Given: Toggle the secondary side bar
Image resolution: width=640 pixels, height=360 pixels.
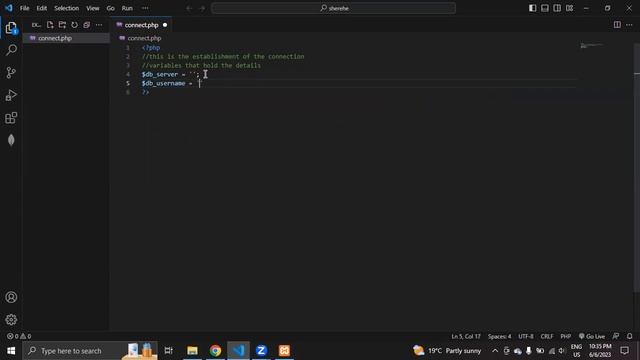Looking at the screenshot, I should coord(557,8).
